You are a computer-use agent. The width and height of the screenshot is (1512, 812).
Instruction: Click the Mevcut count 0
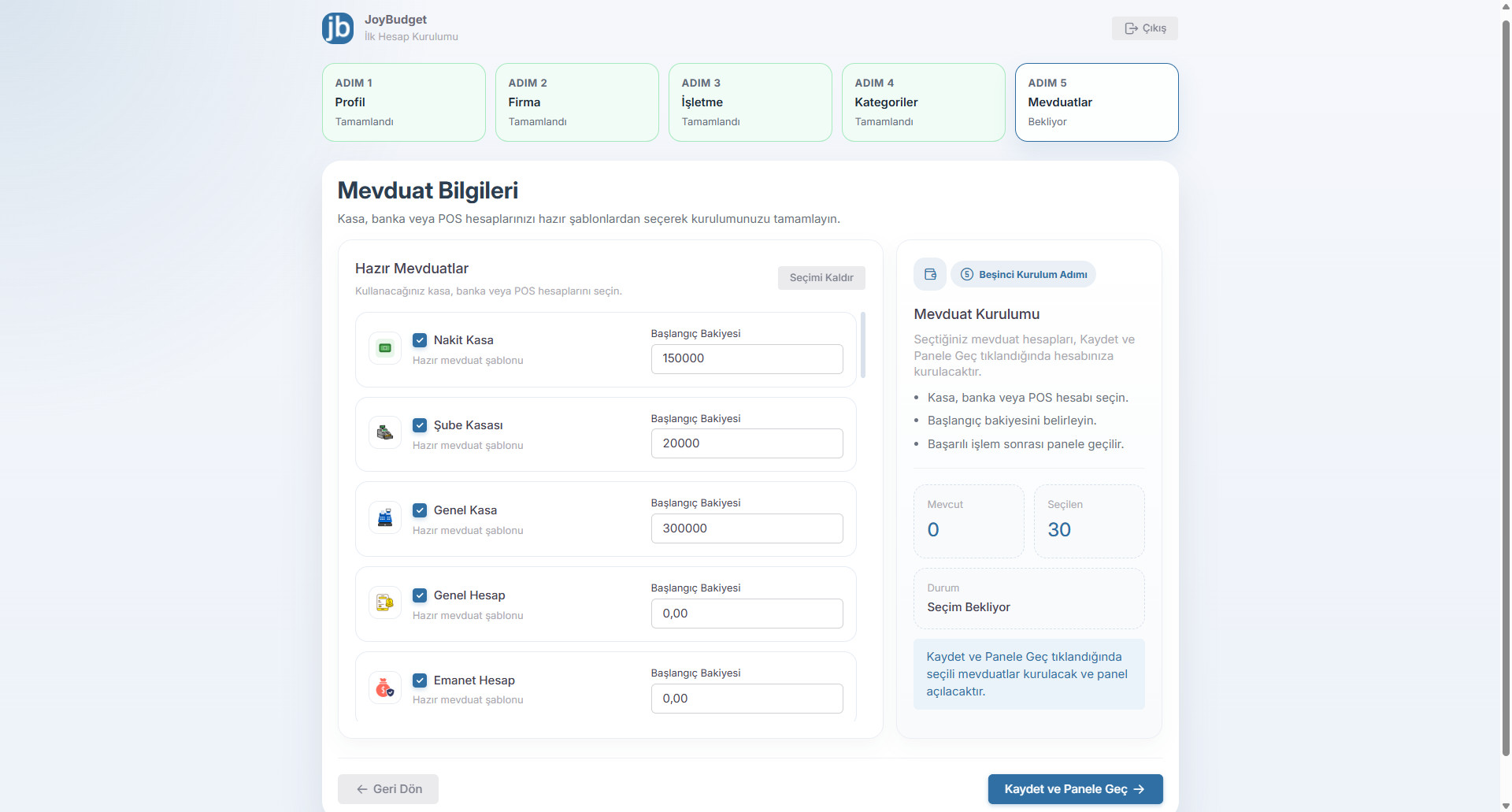(933, 530)
